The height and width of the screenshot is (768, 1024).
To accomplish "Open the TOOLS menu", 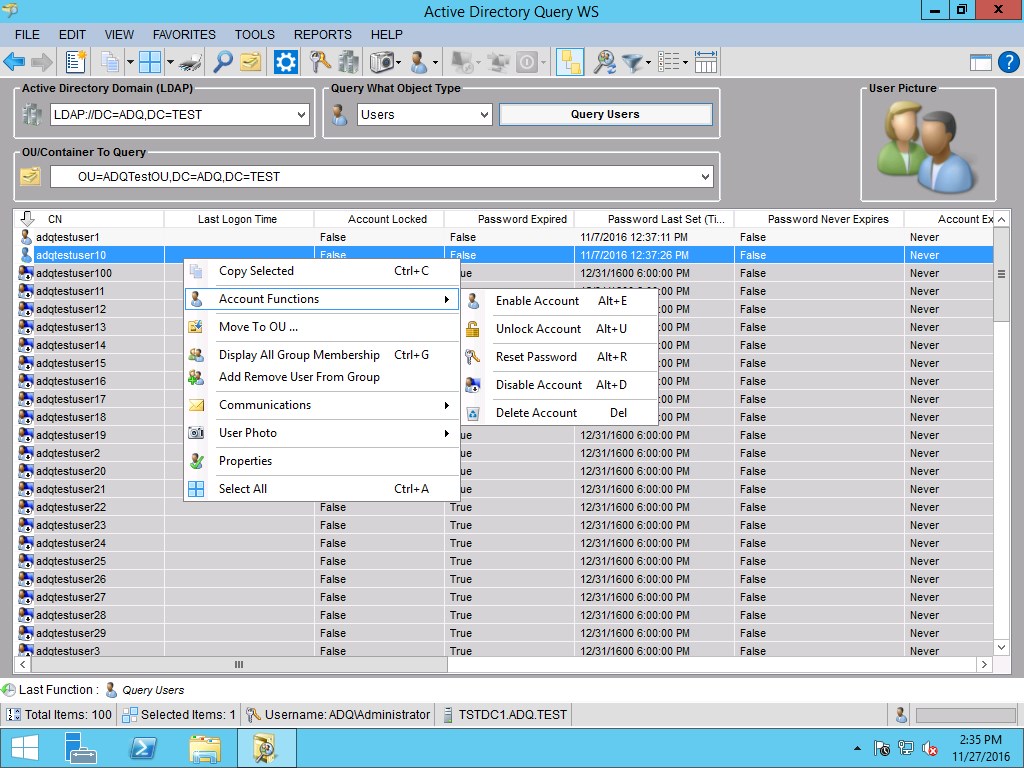I will coord(255,35).
